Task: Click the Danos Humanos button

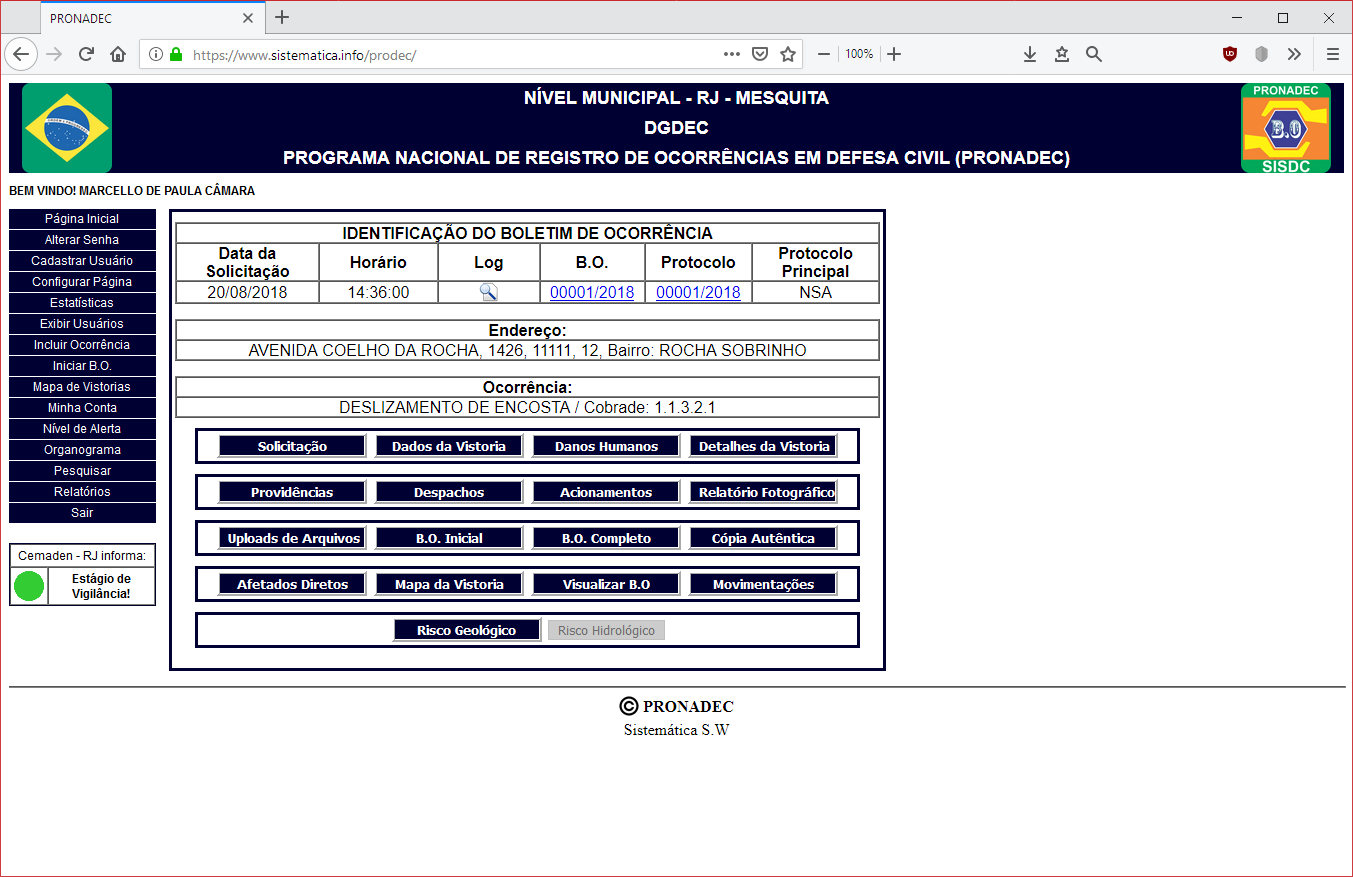Action: [x=606, y=447]
